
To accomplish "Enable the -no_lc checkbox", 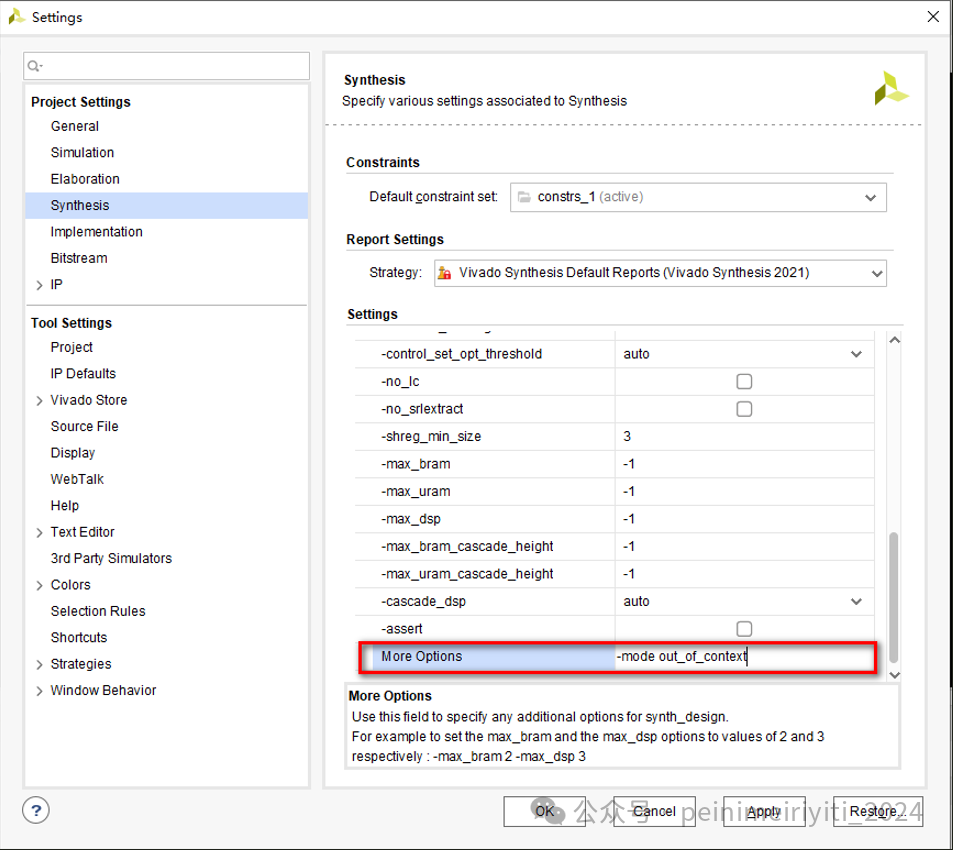I will [x=744, y=382].
